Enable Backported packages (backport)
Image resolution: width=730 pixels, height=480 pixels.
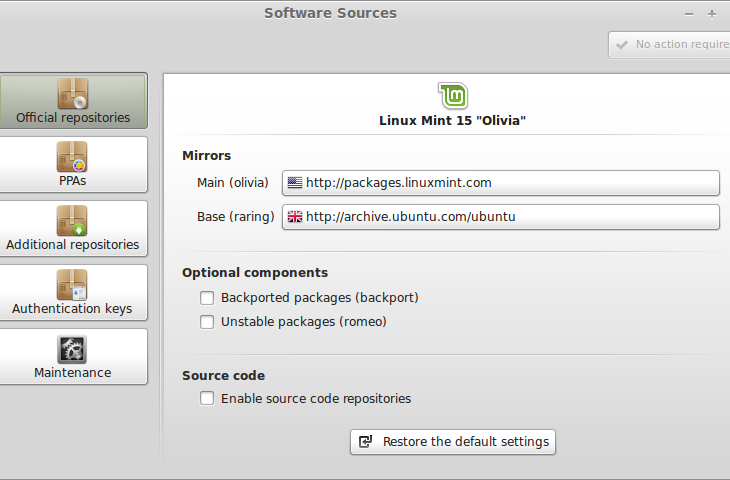click(x=207, y=297)
